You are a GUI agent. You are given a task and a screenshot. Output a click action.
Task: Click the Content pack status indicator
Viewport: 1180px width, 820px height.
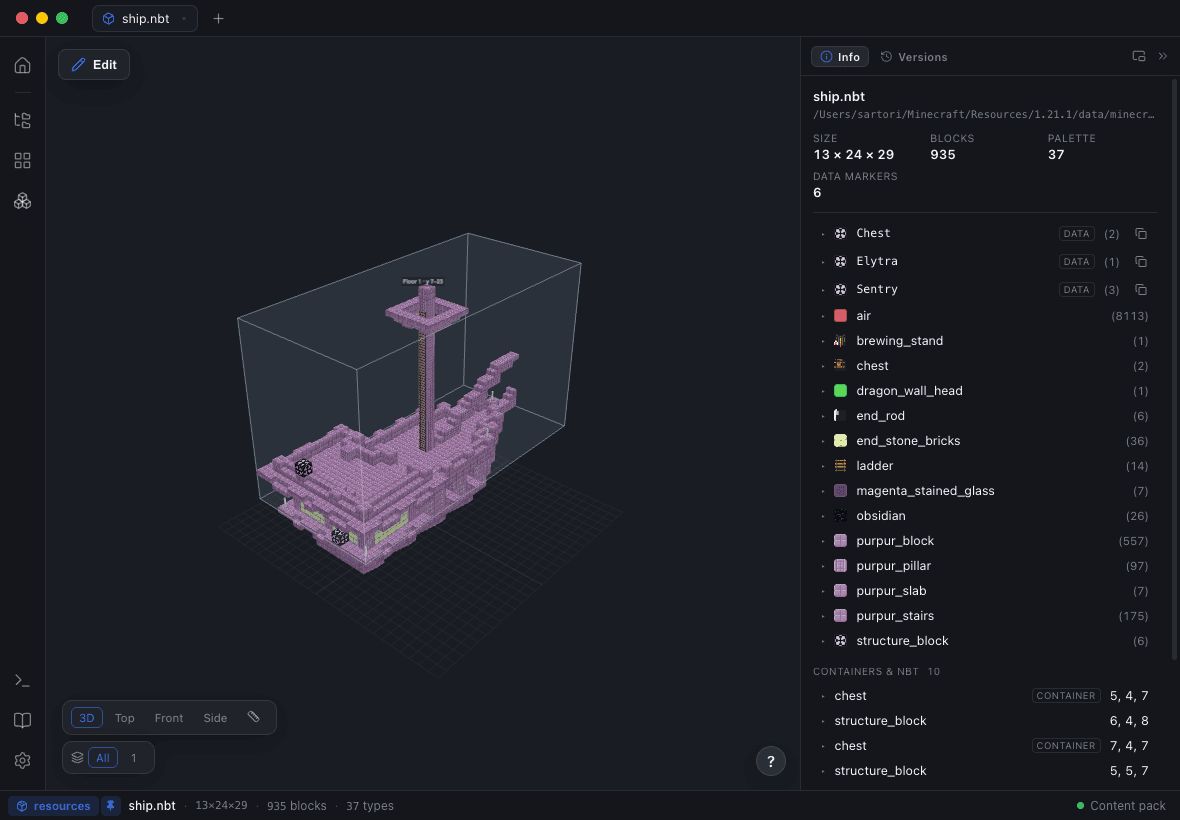click(x=1121, y=806)
